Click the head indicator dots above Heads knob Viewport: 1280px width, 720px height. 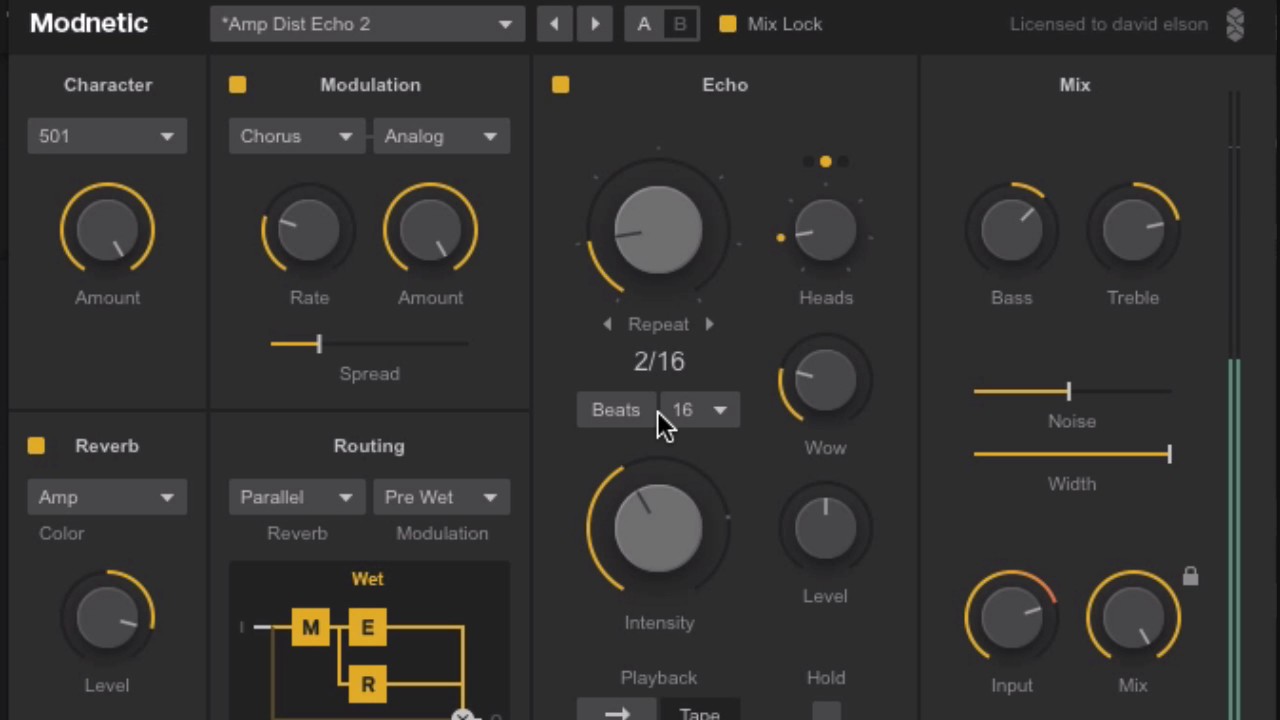tap(825, 161)
